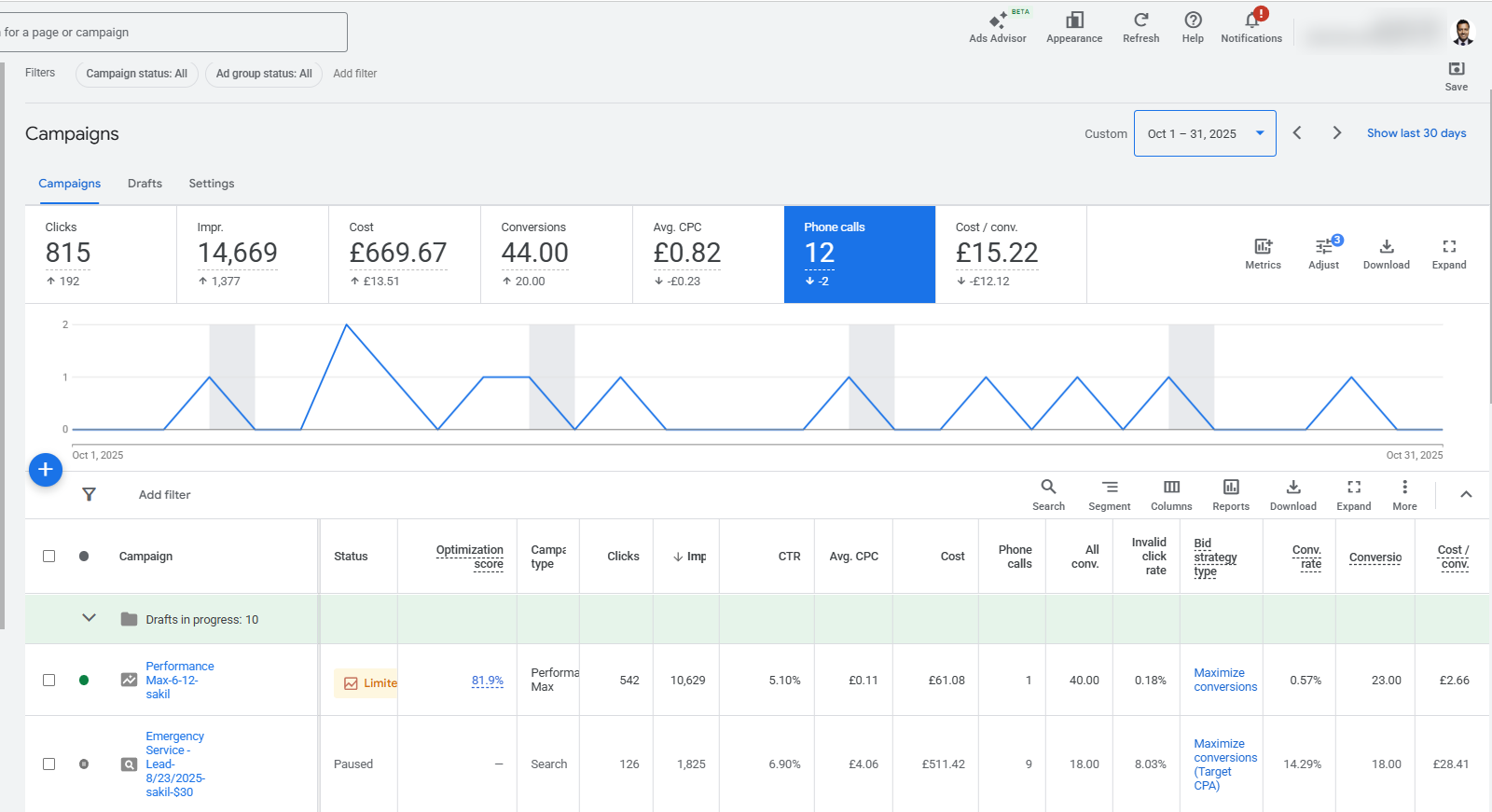Screen dimensions: 1492x812
Task: Select Cost / conv. scorecard
Action: (x=1010, y=254)
